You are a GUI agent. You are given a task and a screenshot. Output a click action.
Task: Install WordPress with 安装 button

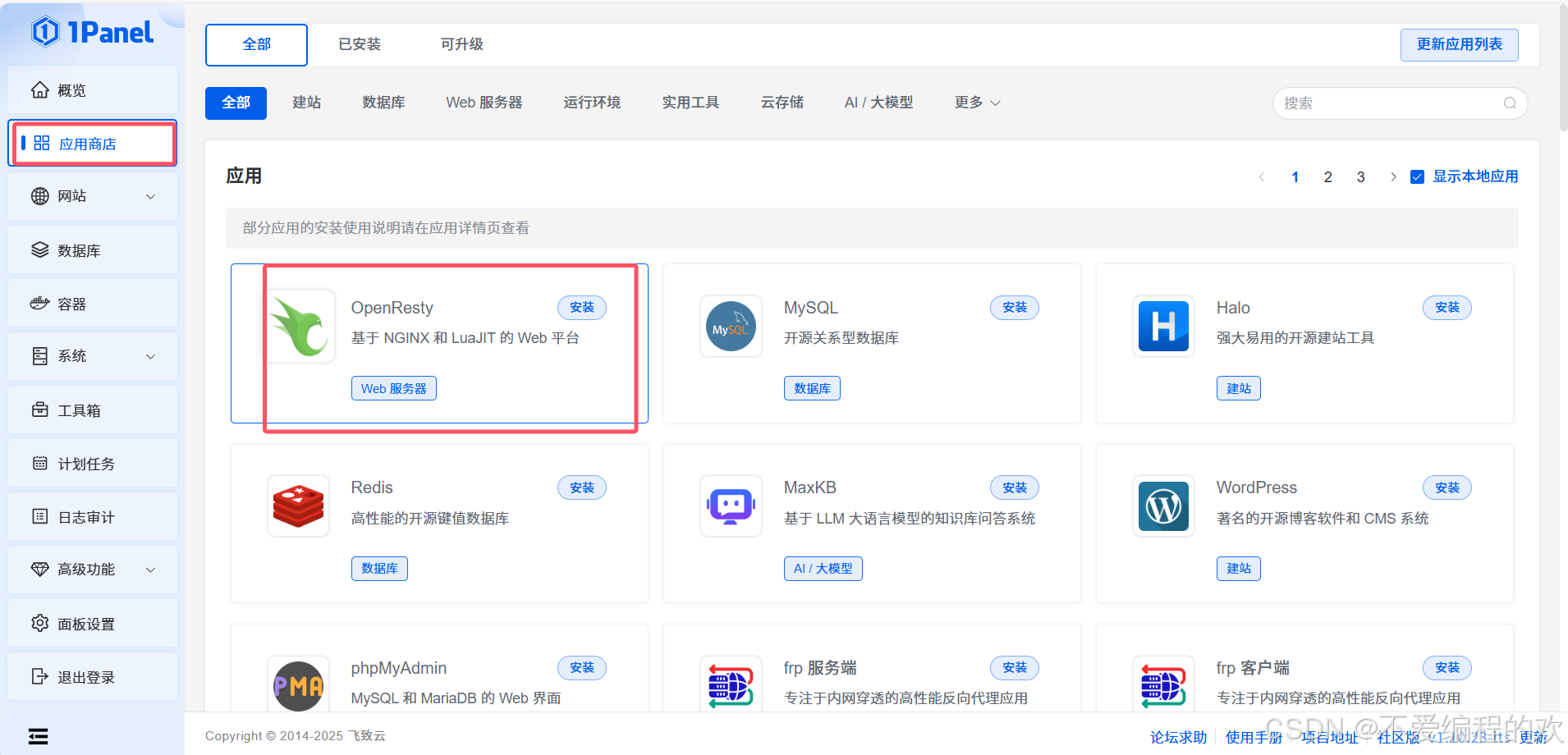[1447, 487]
